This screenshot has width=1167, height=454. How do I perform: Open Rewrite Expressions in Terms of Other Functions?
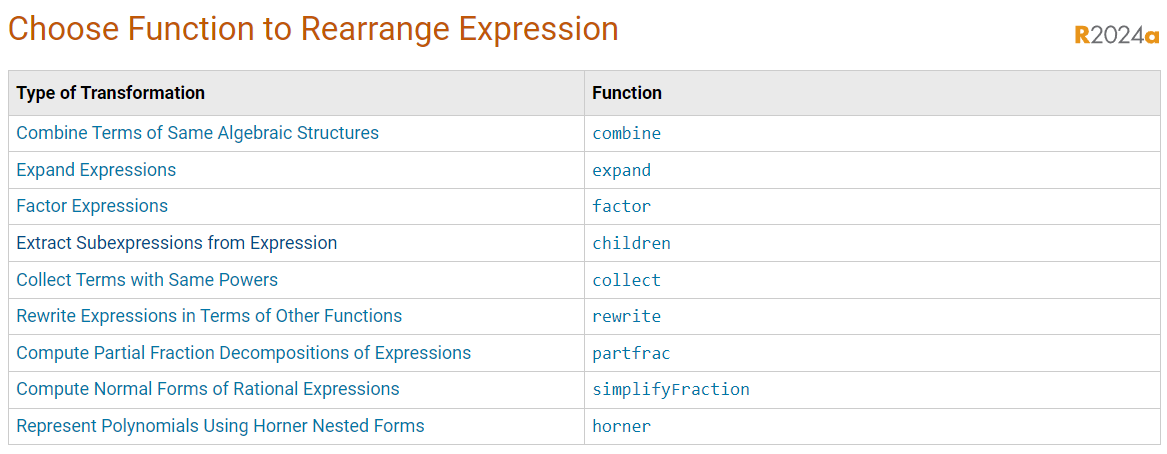coord(209,316)
